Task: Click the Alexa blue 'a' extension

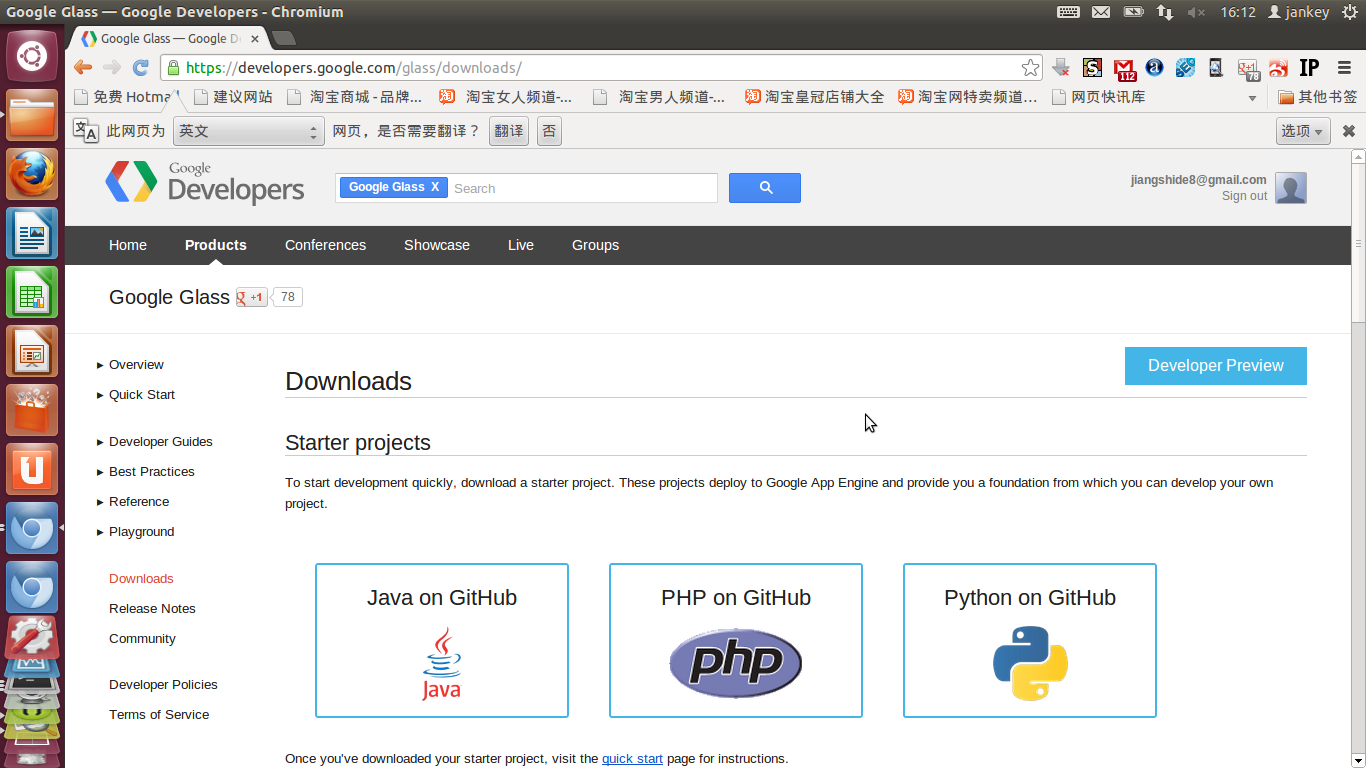Action: (x=1154, y=68)
